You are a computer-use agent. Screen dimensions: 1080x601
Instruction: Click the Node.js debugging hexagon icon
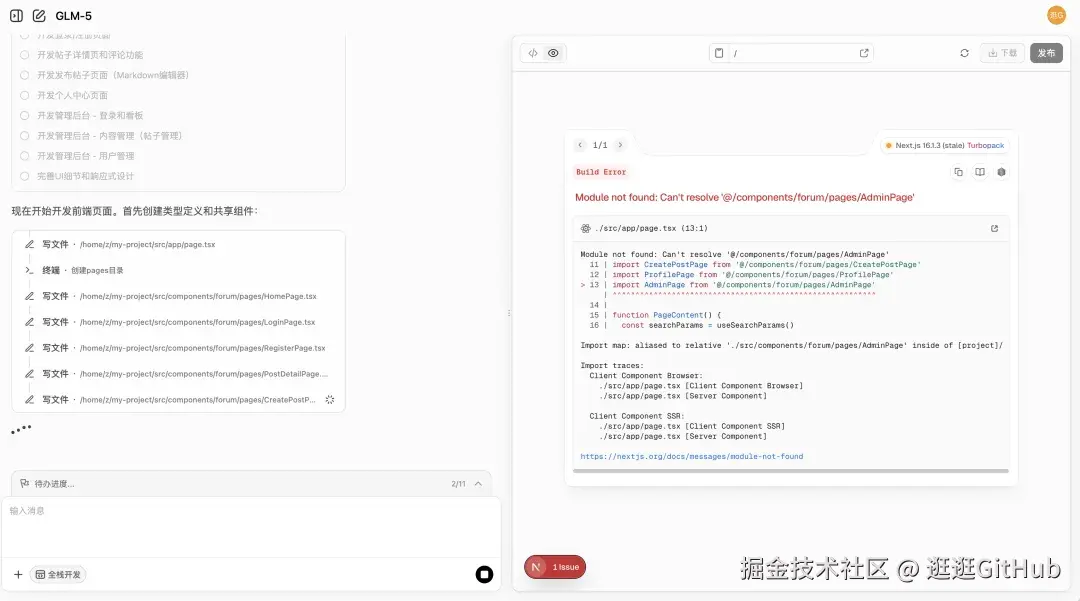click(1001, 172)
